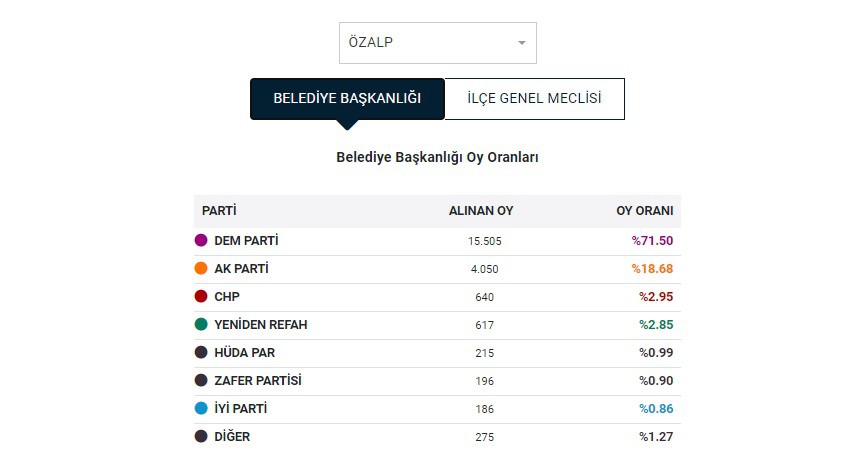This screenshot has width=852, height=465.
Task: Open the ÖZALP district dropdown
Action: click(437, 43)
